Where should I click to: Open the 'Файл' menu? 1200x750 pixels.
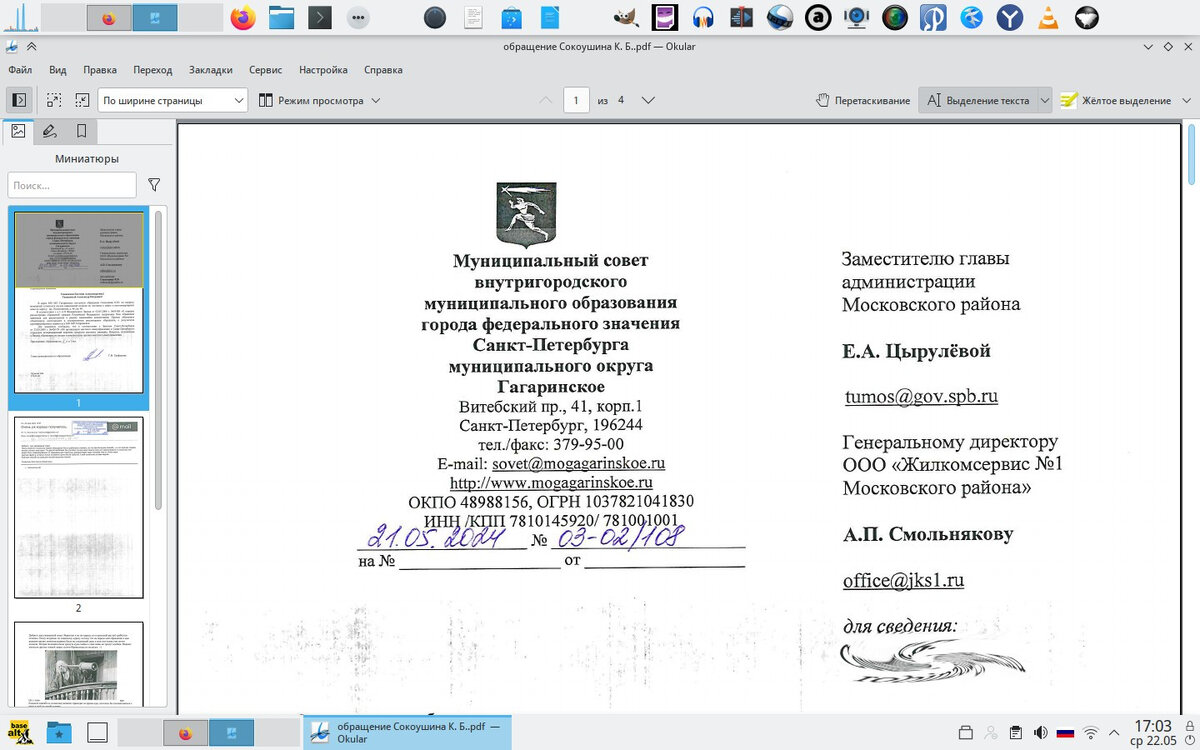(x=20, y=70)
